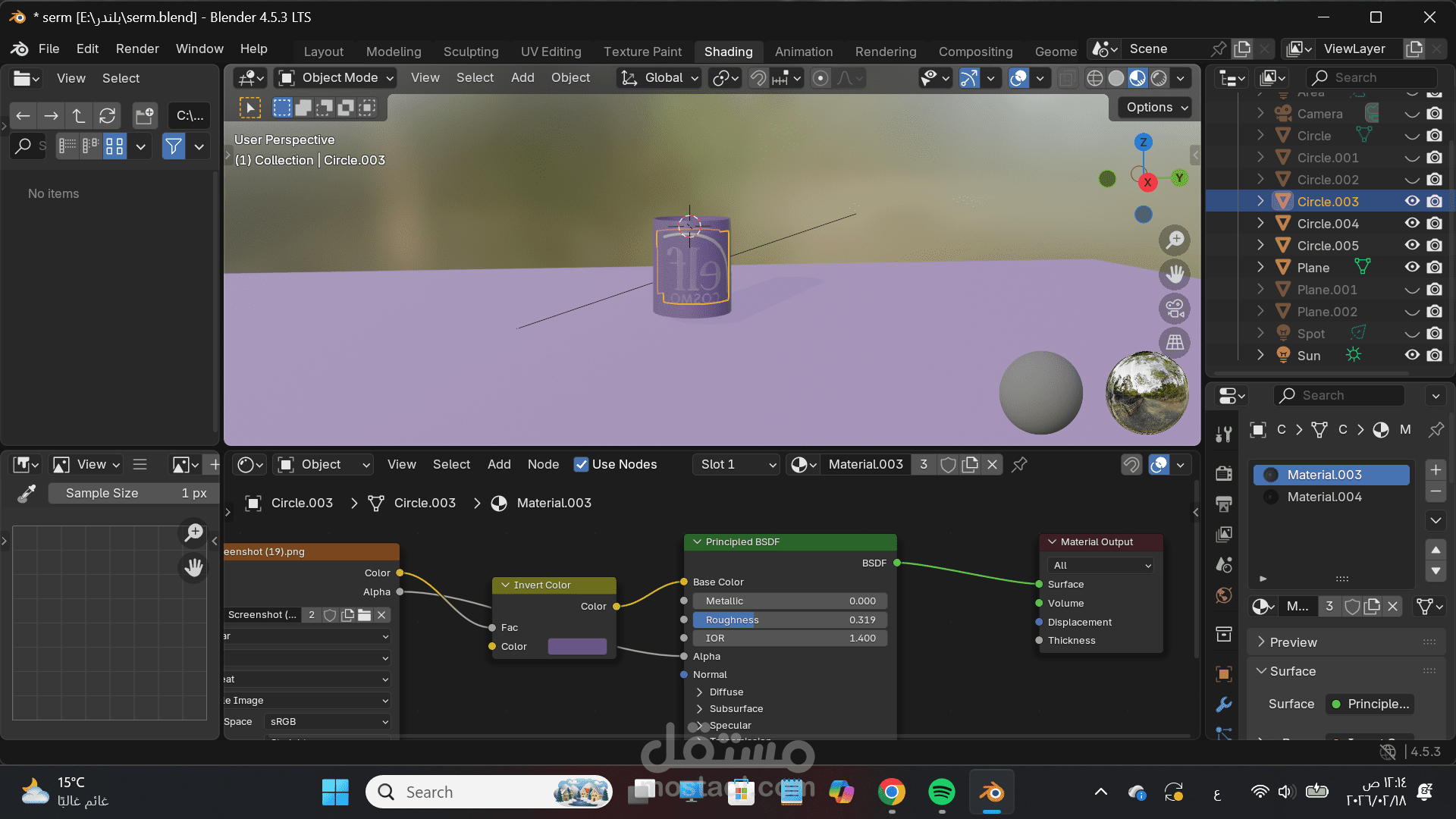Switch orthographic/perspective grid icon
The width and height of the screenshot is (1456, 819).
point(1175,343)
